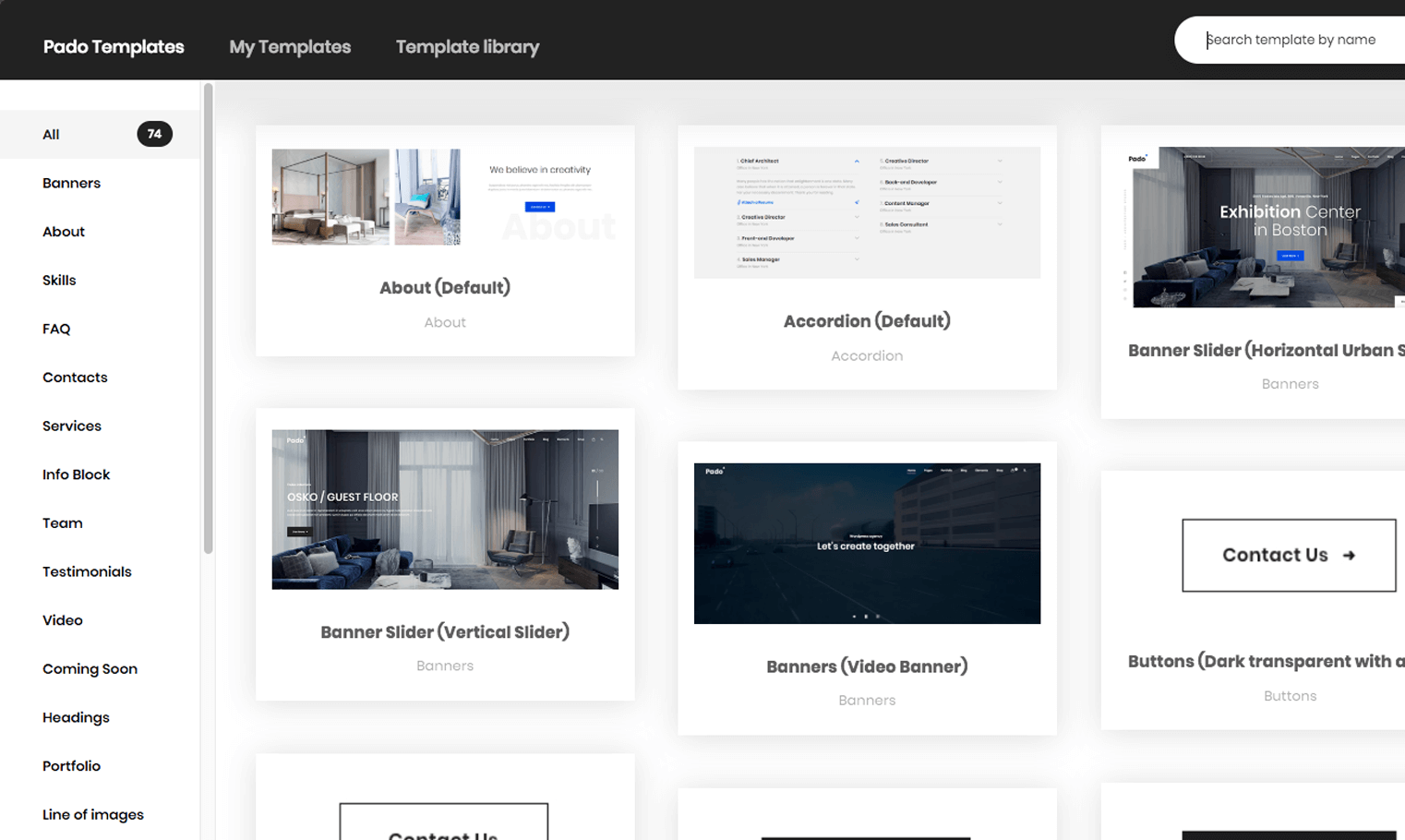1405x840 pixels.
Task: Select the Services category
Action: (x=72, y=426)
